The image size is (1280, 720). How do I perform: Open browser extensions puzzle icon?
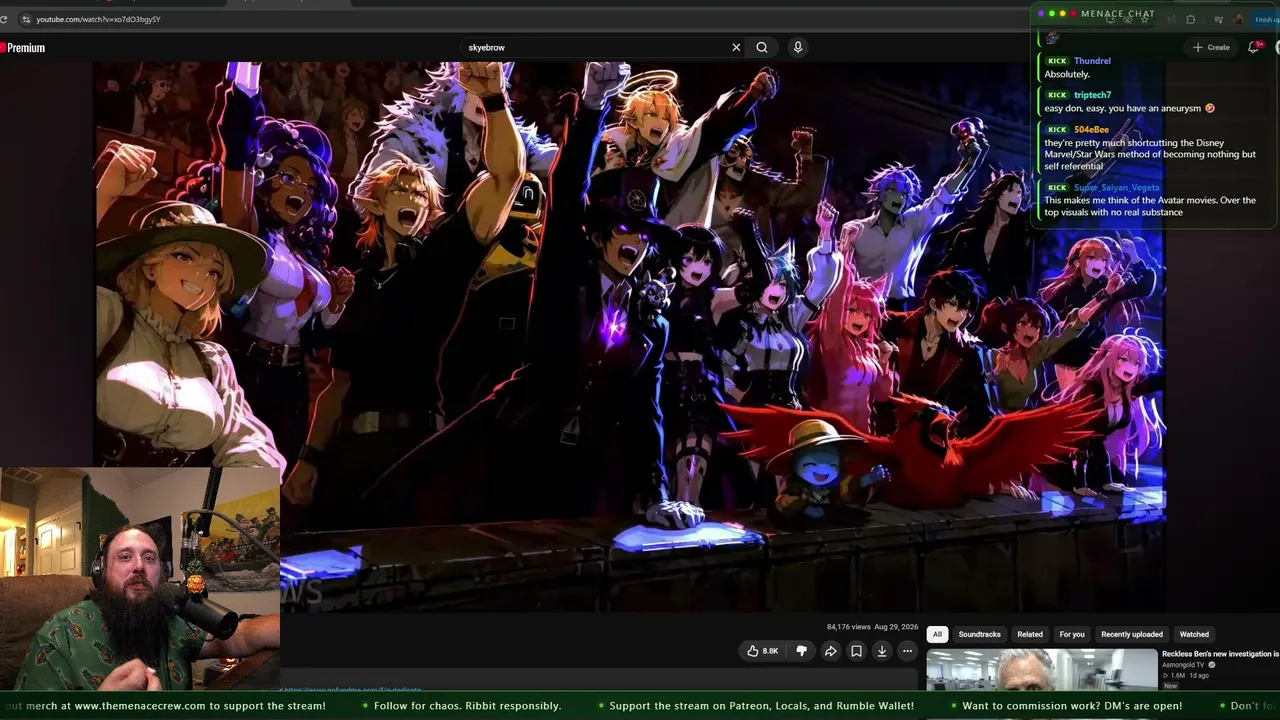point(1190,19)
